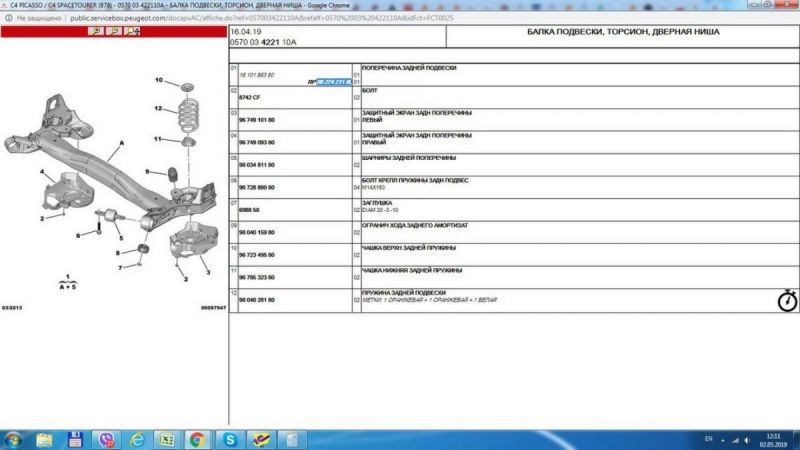800x450 pixels.
Task: Open Skype from the taskbar
Action: click(229, 439)
